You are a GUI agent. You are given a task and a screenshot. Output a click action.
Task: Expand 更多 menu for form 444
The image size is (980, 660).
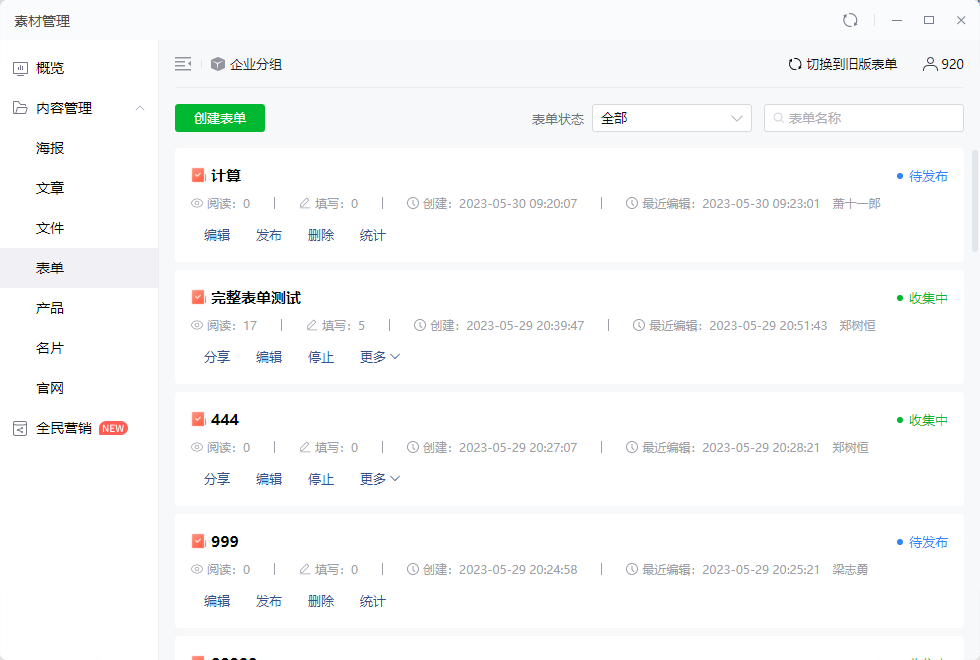tap(380, 479)
